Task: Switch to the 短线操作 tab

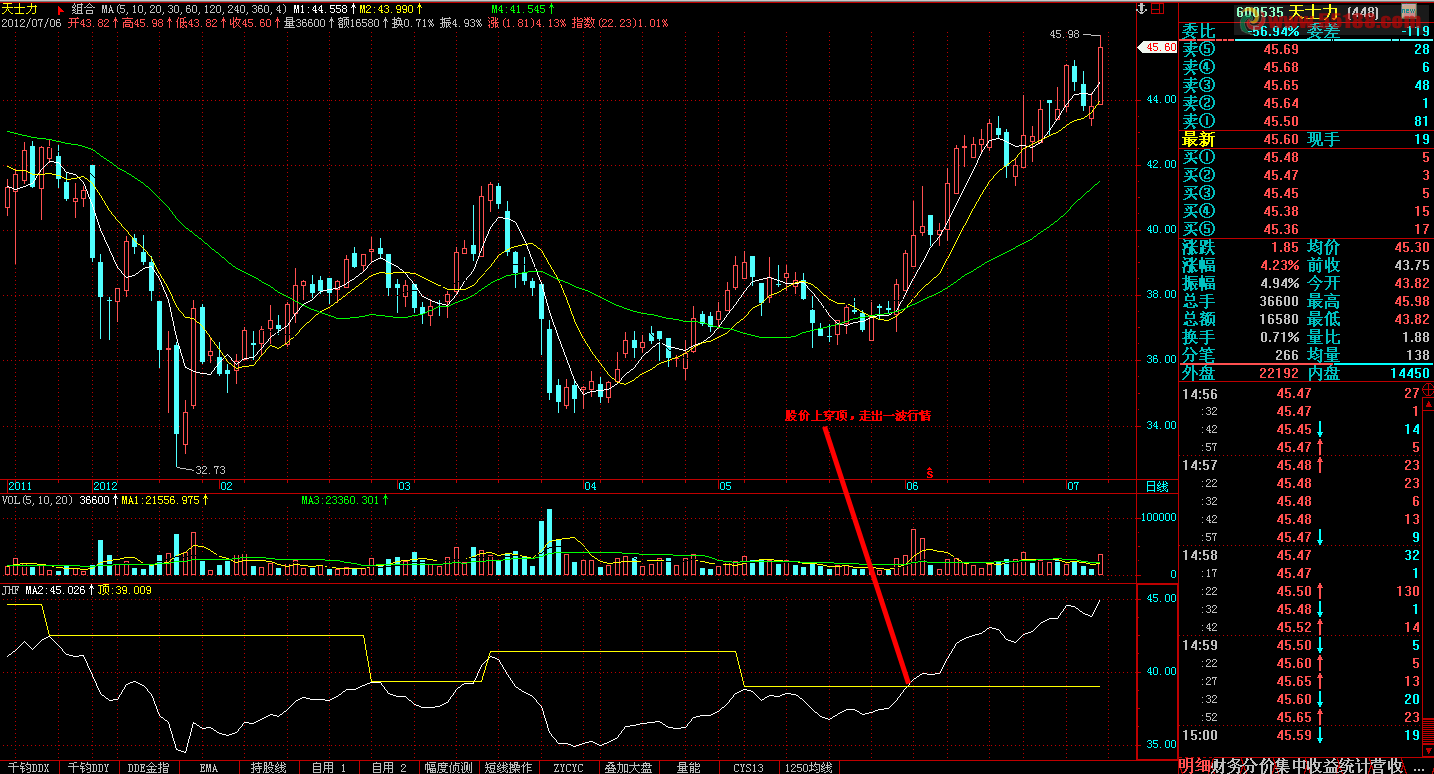Action: pos(509,767)
